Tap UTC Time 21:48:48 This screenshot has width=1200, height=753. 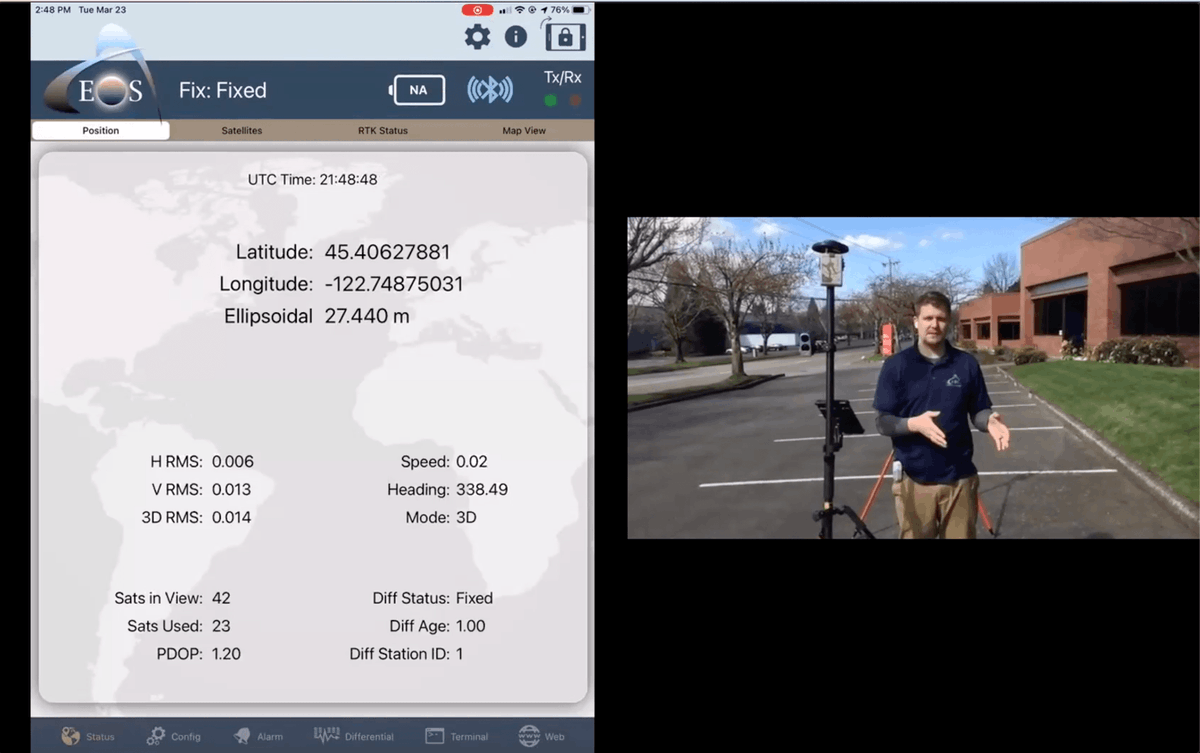(x=313, y=180)
